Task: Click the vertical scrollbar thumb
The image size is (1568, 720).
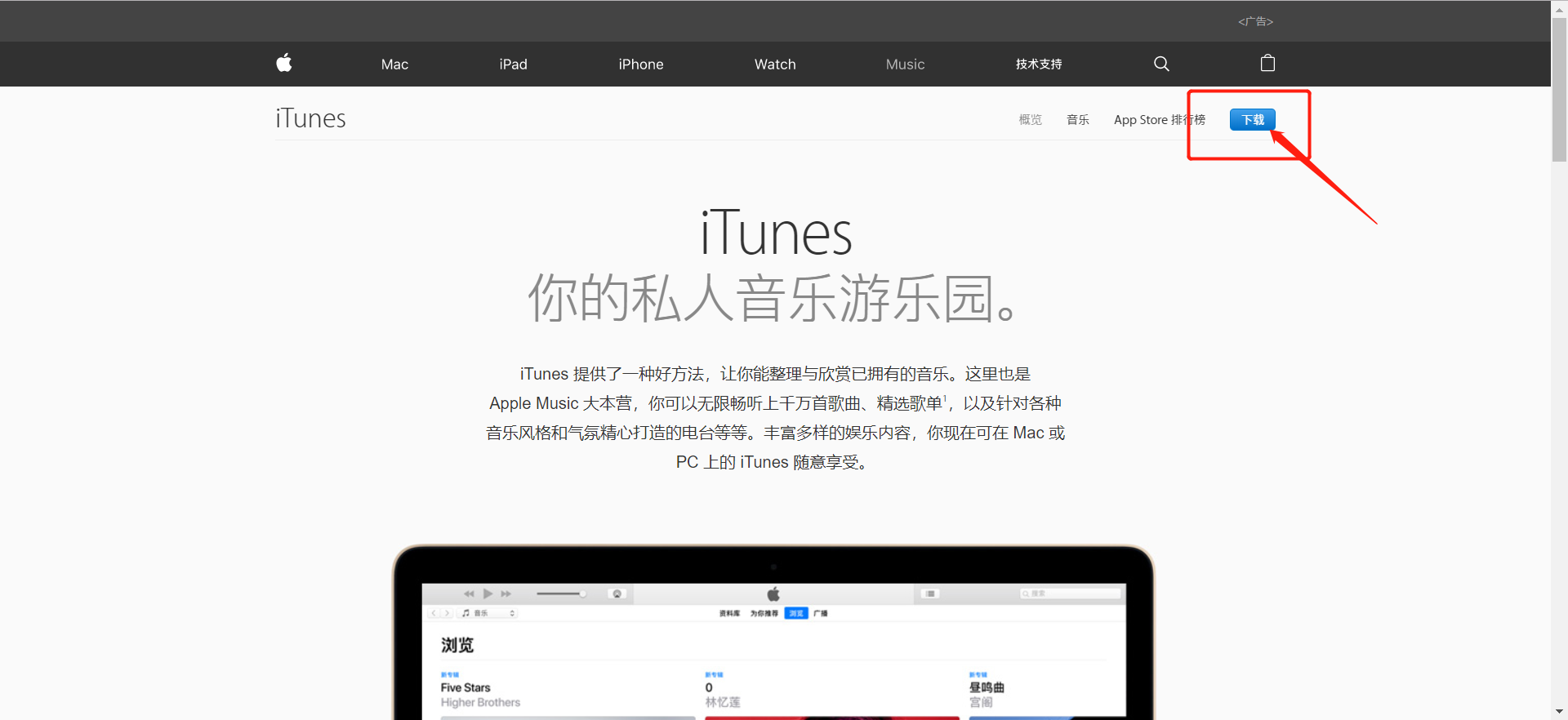Action: click(x=1560, y=90)
